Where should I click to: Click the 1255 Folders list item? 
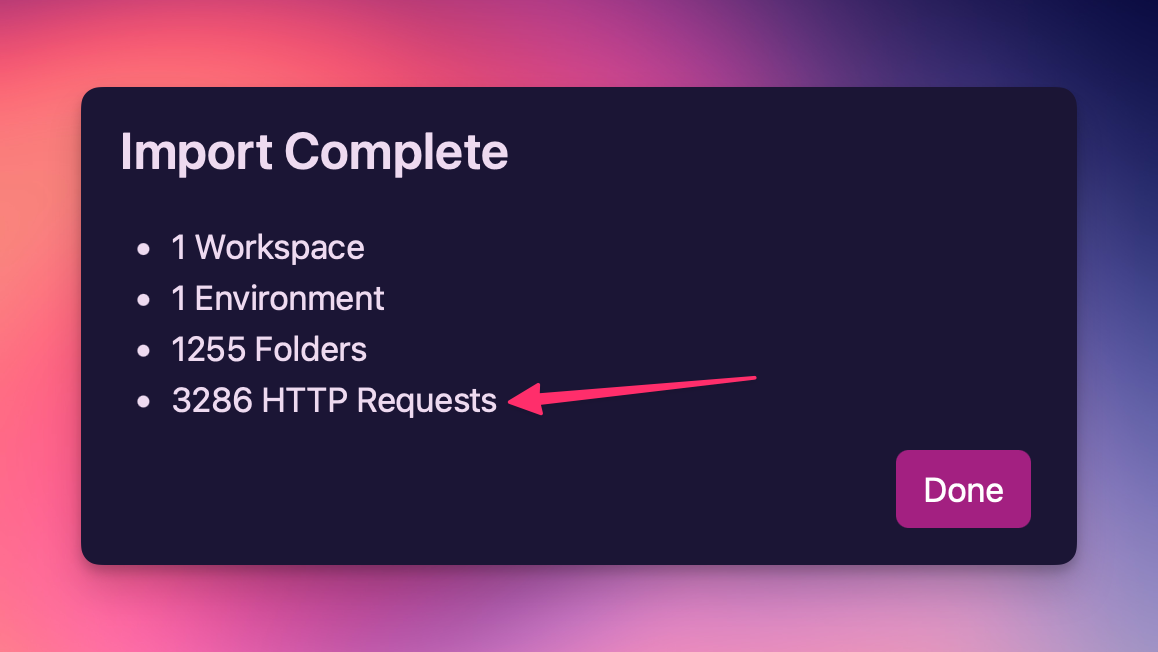point(269,349)
